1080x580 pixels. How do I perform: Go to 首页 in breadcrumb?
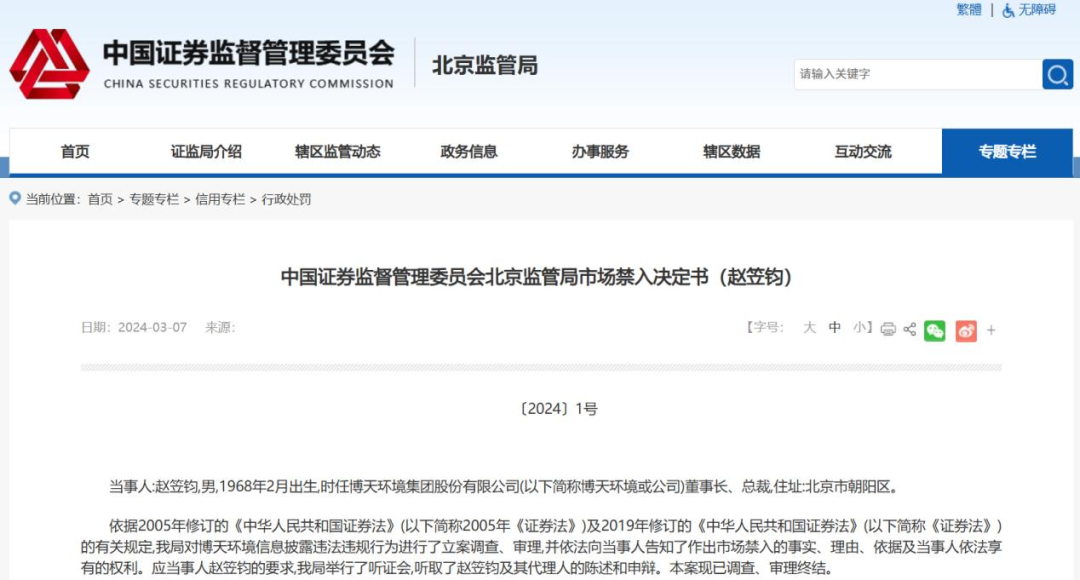(x=100, y=199)
